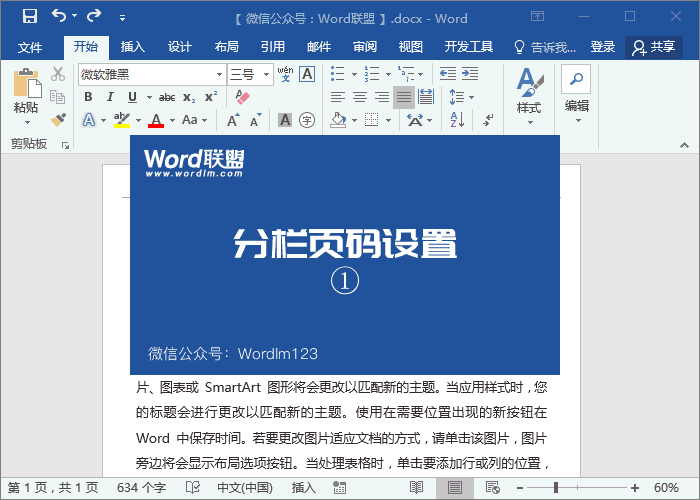Copy selection with the copy icon
The width and height of the screenshot is (700, 500).
pos(58,96)
